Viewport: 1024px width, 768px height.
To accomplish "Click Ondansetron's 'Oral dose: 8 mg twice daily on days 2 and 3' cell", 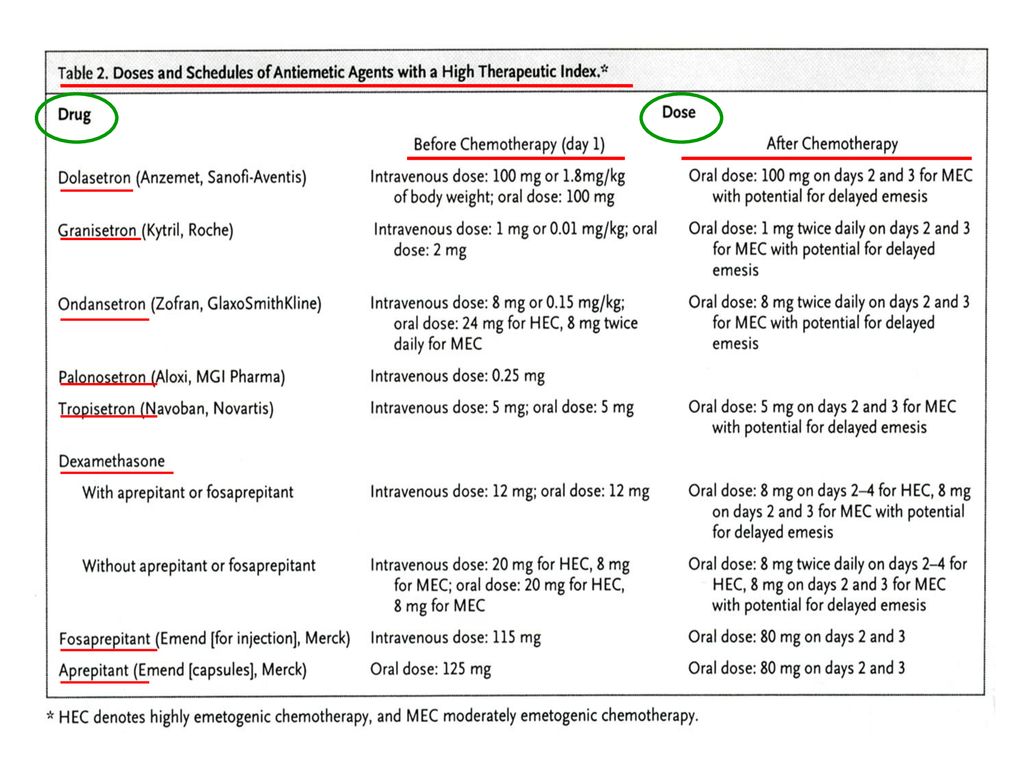I will 829,323.
